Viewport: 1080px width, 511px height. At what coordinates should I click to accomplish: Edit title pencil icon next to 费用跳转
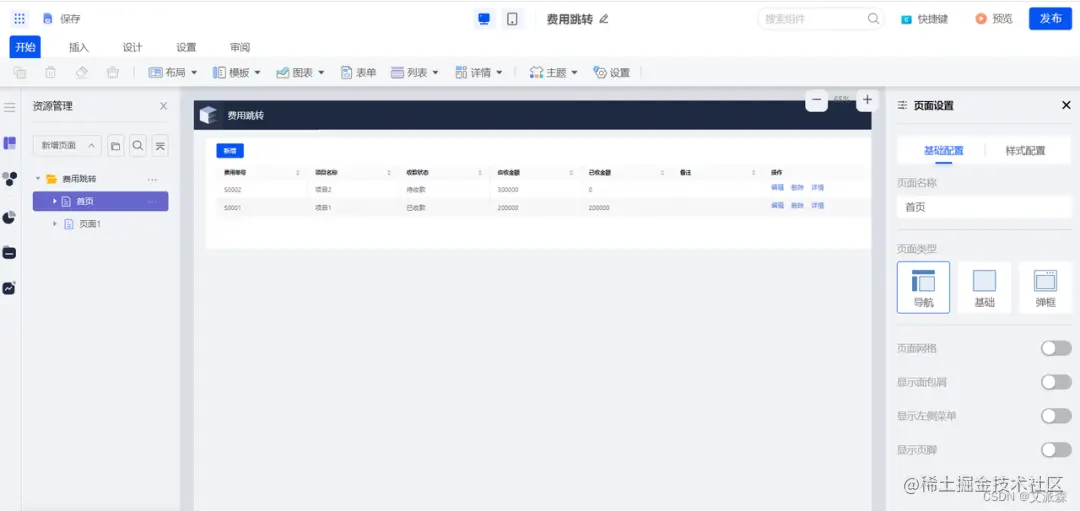pyautogui.click(x=604, y=19)
